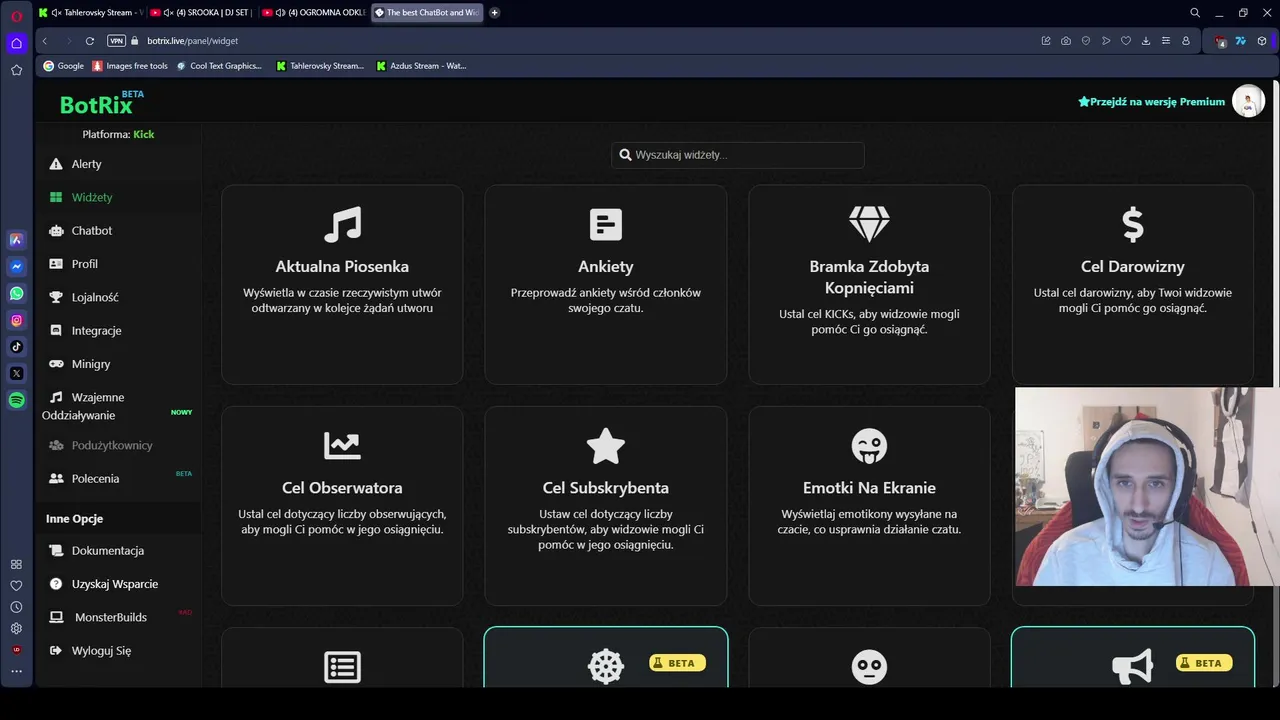Click the wheel icon on the BETA card

click(606, 667)
